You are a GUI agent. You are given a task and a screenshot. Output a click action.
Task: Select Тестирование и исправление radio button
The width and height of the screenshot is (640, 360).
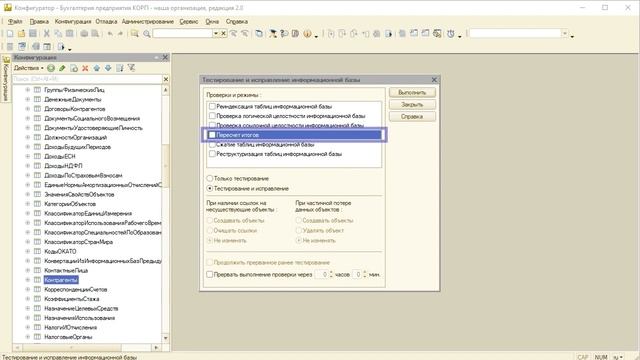210,189
